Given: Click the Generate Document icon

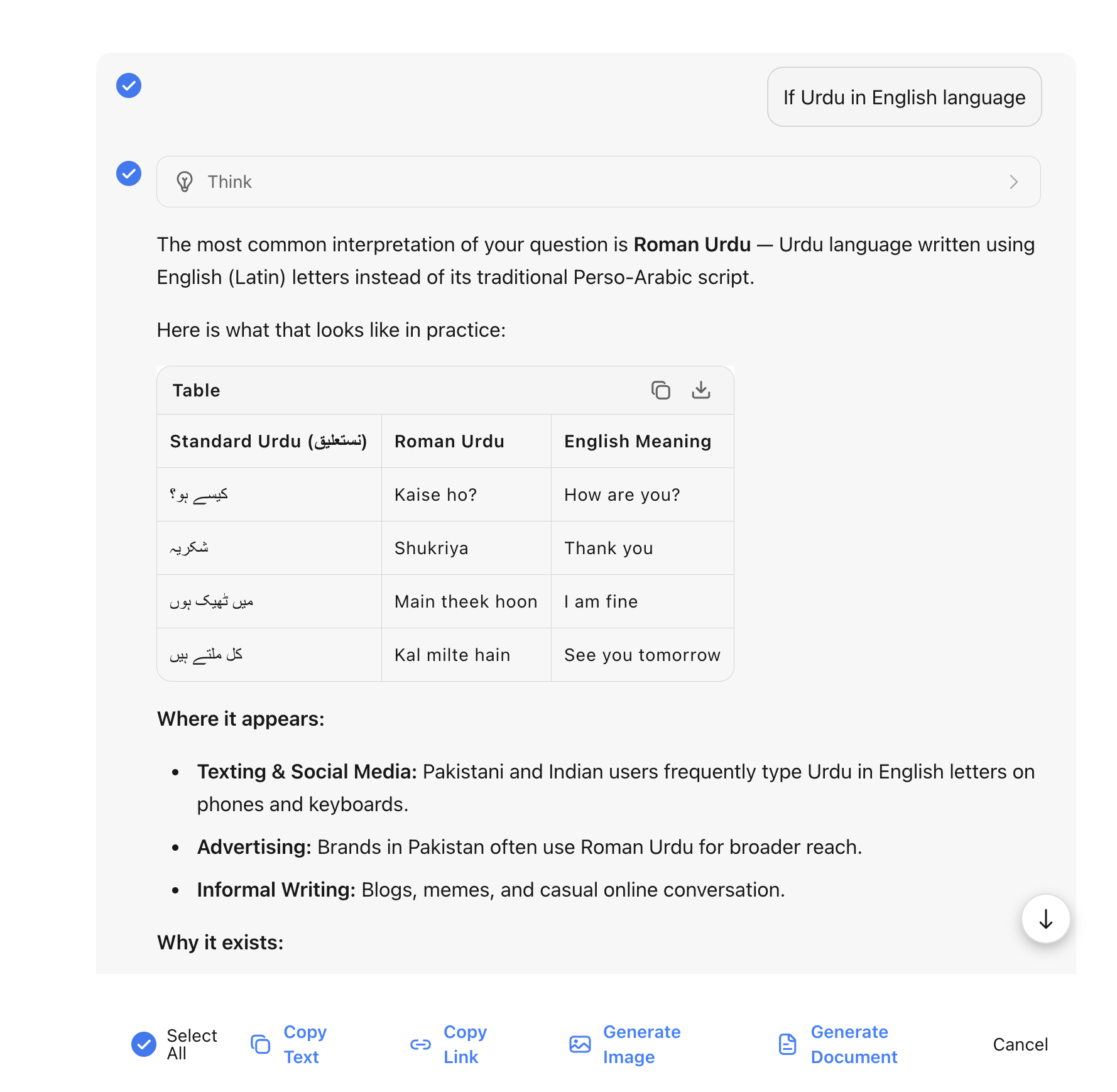Looking at the screenshot, I should [x=787, y=1044].
